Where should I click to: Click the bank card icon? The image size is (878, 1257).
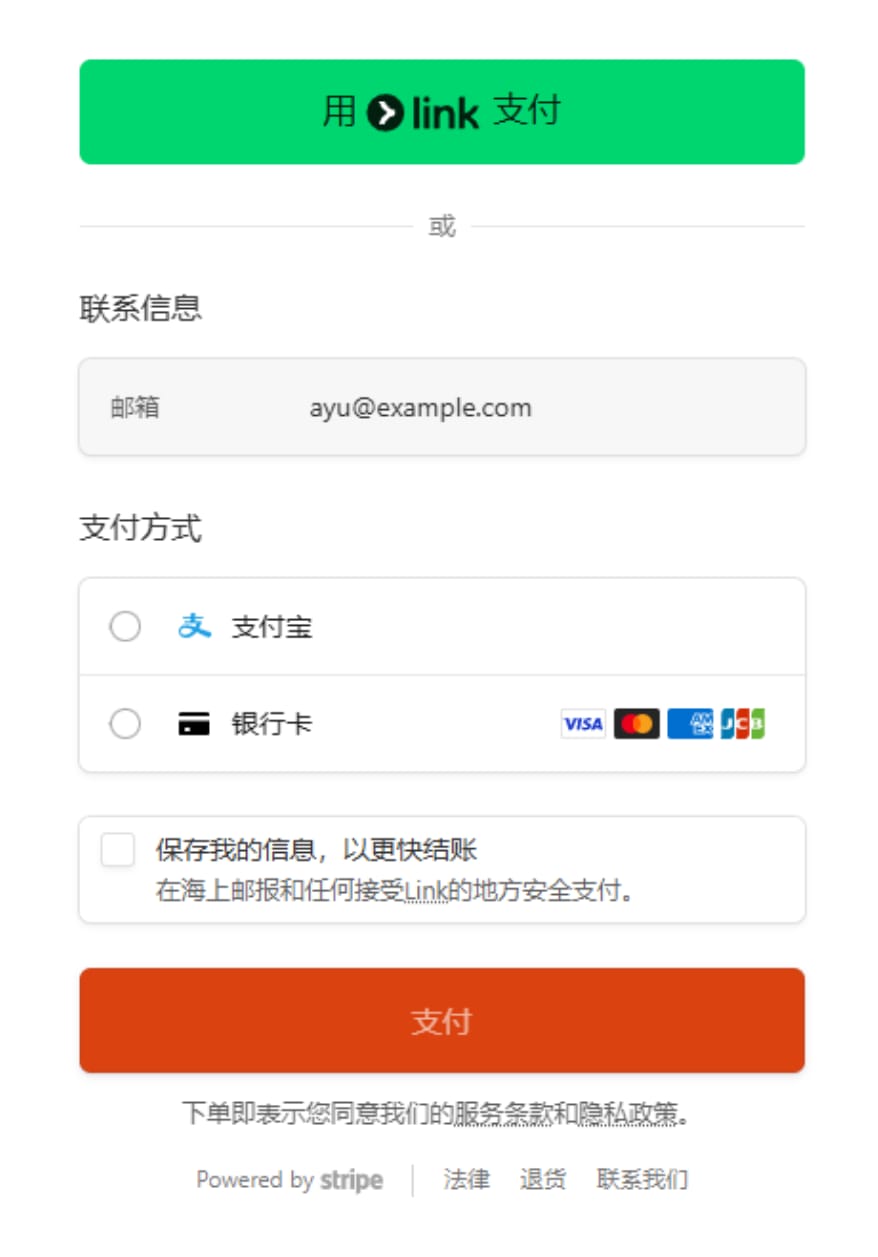pyautogui.click(x=194, y=724)
